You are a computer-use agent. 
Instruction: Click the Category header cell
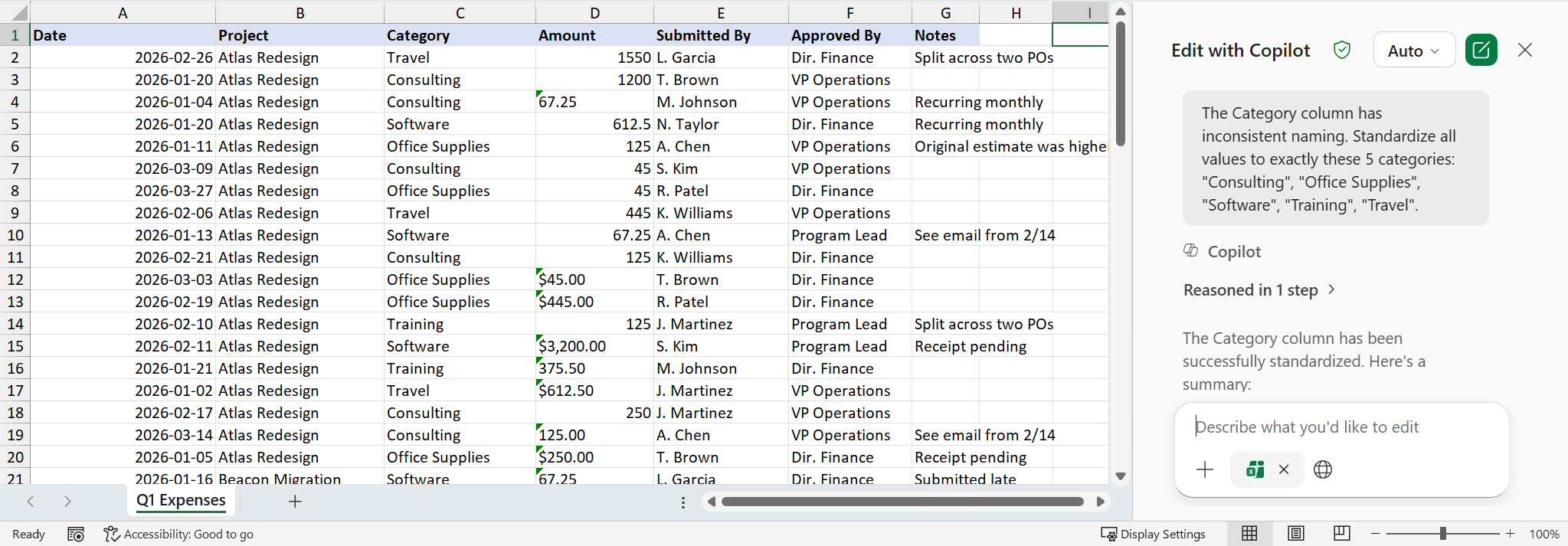click(x=460, y=35)
